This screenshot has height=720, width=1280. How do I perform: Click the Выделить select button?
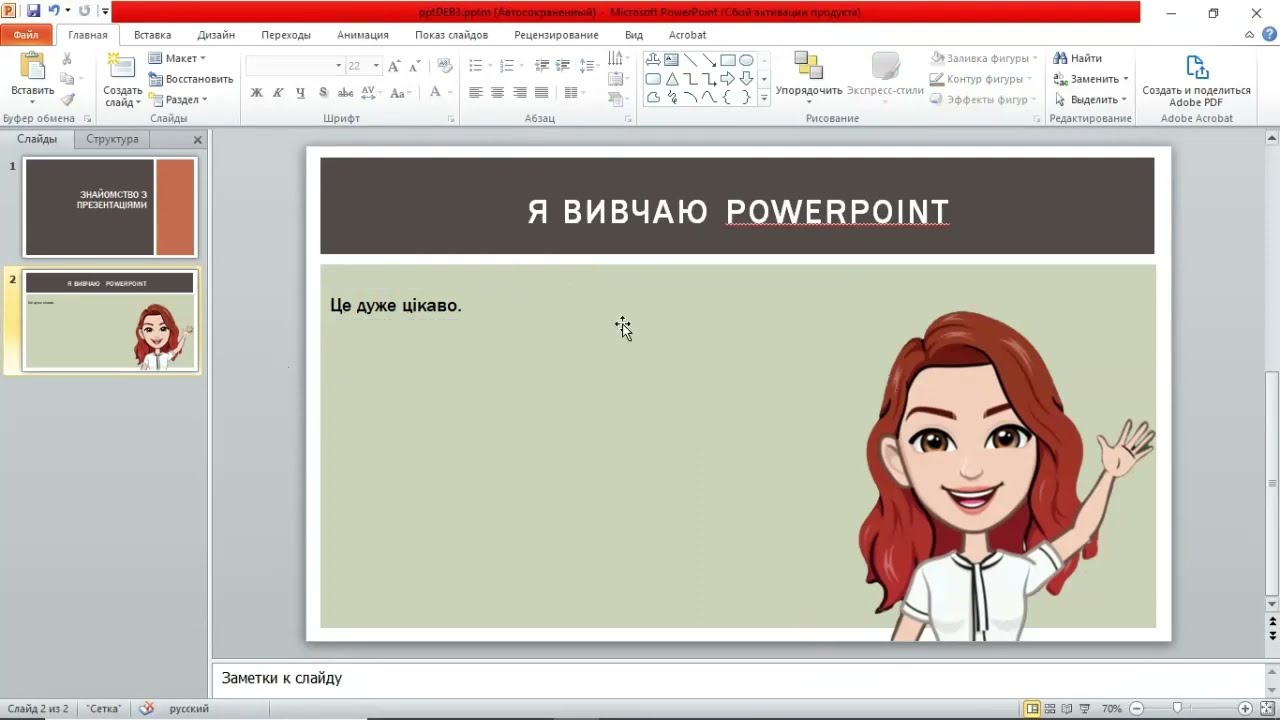point(1091,100)
